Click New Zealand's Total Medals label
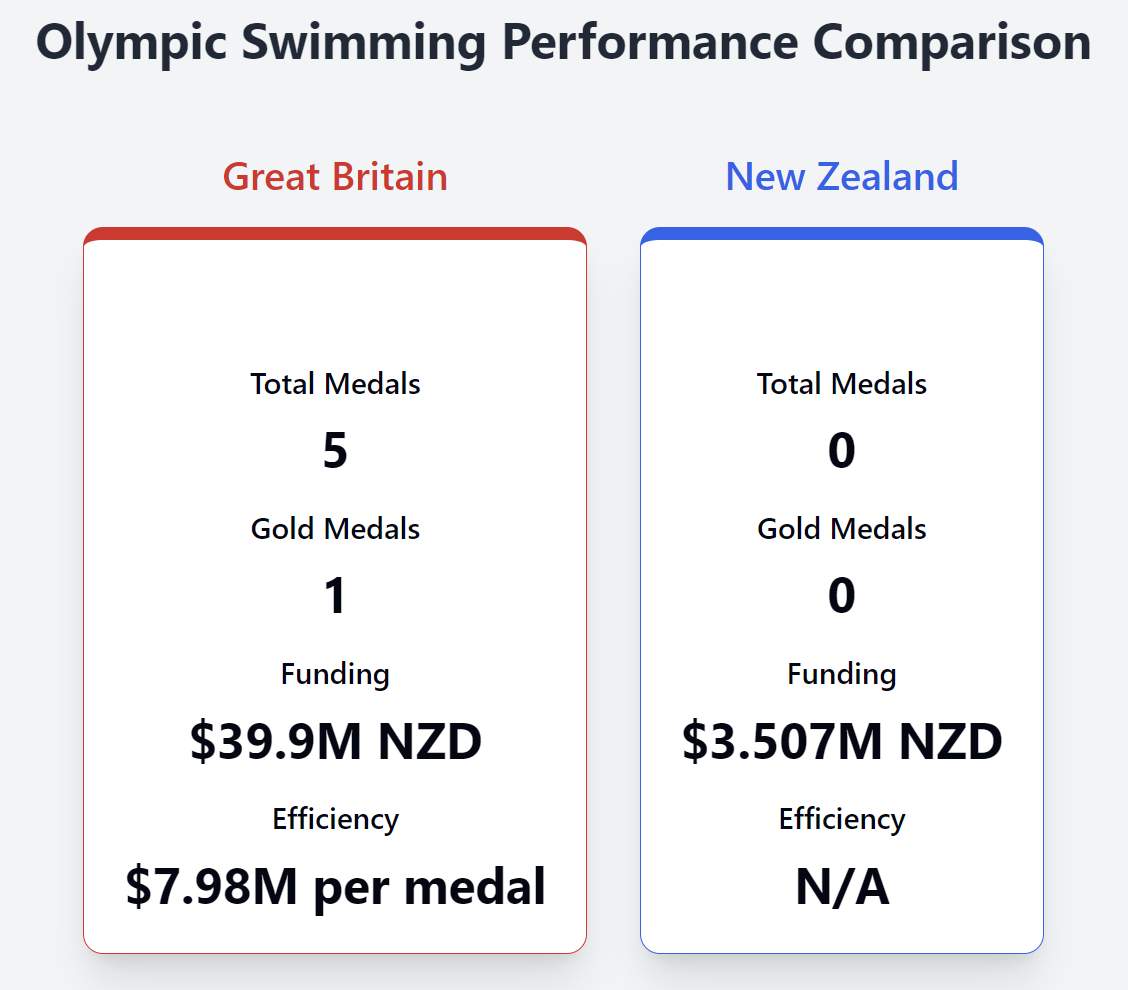Image resolution: width=1128 pixels, height=990 pixels. [x=841, y=384]
